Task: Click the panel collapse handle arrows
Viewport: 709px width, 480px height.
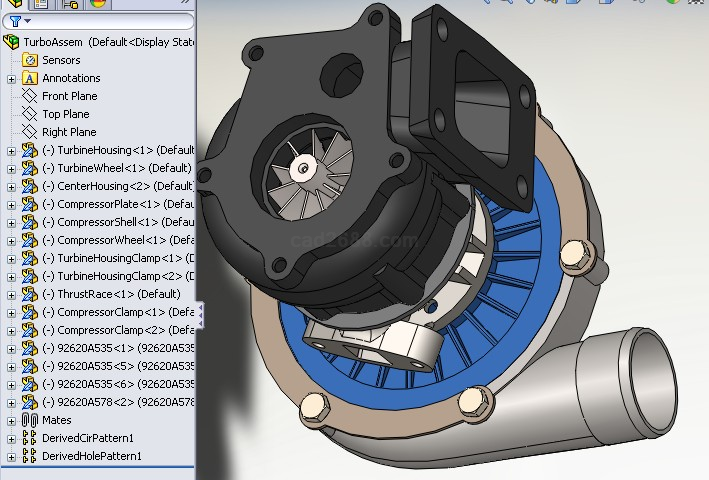Action: tap(200, 315)
